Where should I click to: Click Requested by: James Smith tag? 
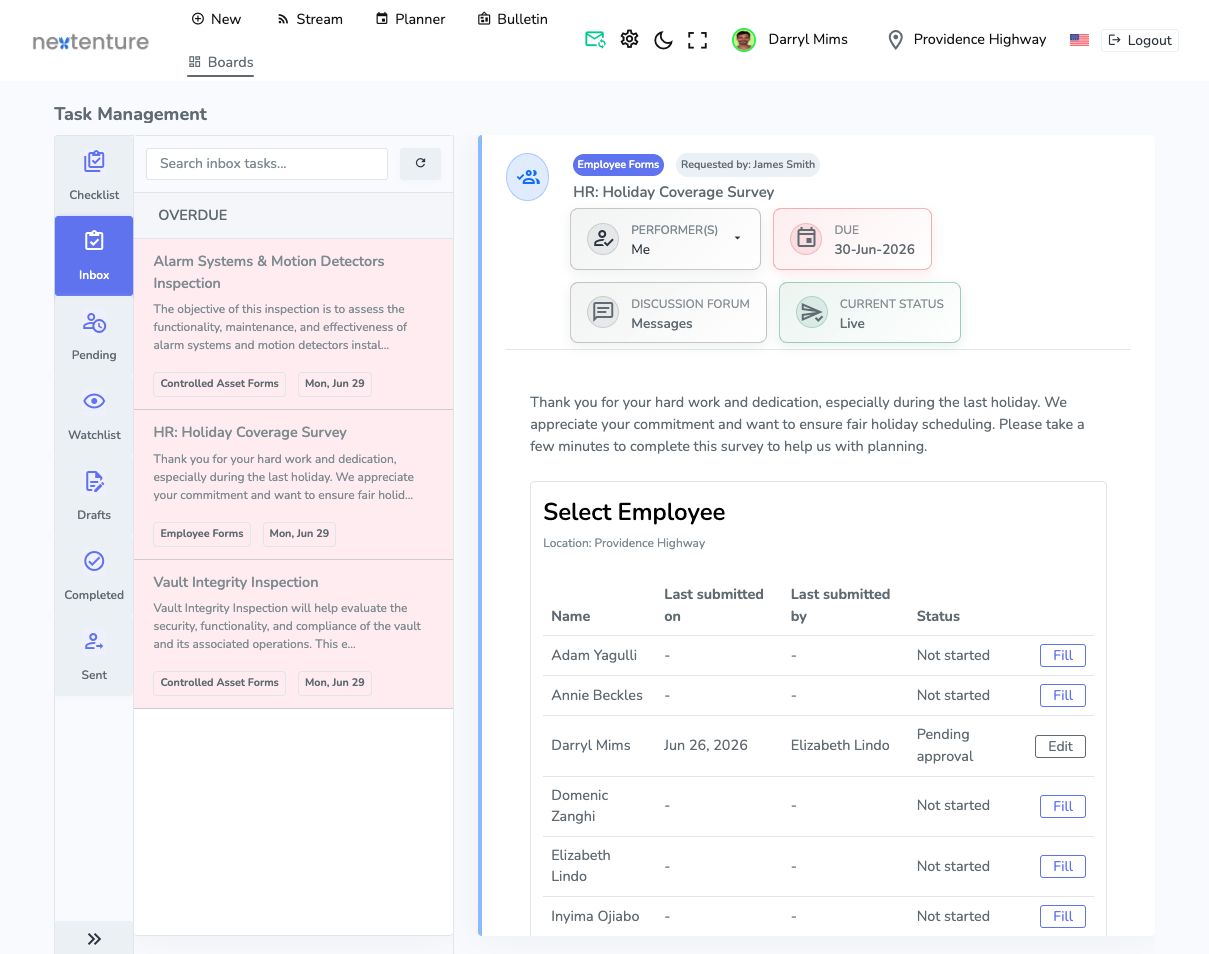pyautogui.click(x=747, y=164)
